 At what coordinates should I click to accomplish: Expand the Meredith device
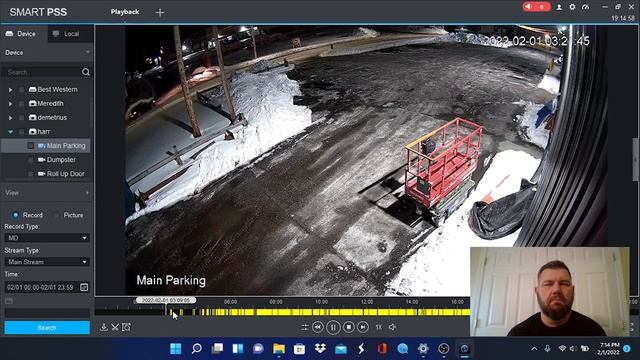[11, 104]
